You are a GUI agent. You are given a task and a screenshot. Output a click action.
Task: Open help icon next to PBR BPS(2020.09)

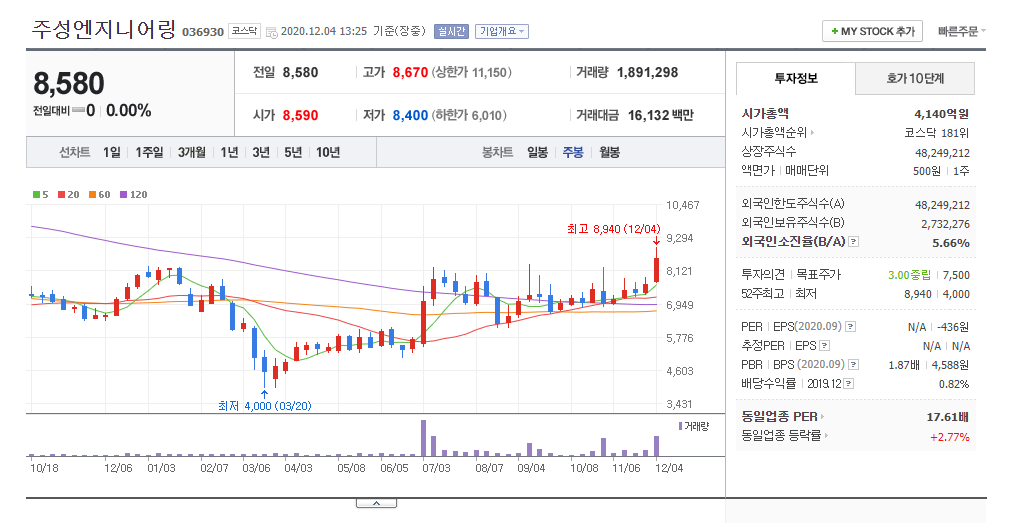pyautogui.click(x=853, y=365)
